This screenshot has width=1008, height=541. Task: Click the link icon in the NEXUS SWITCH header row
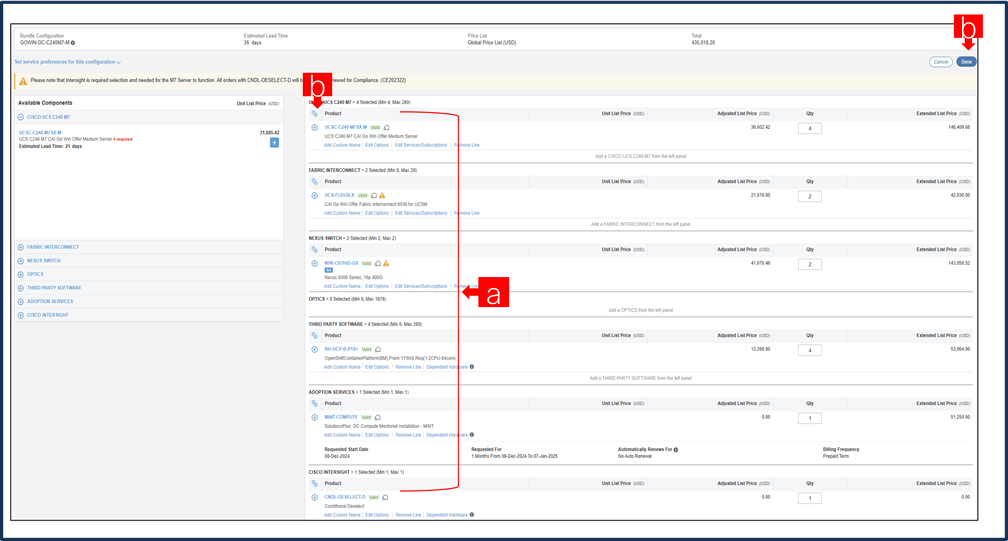[314, 249]
